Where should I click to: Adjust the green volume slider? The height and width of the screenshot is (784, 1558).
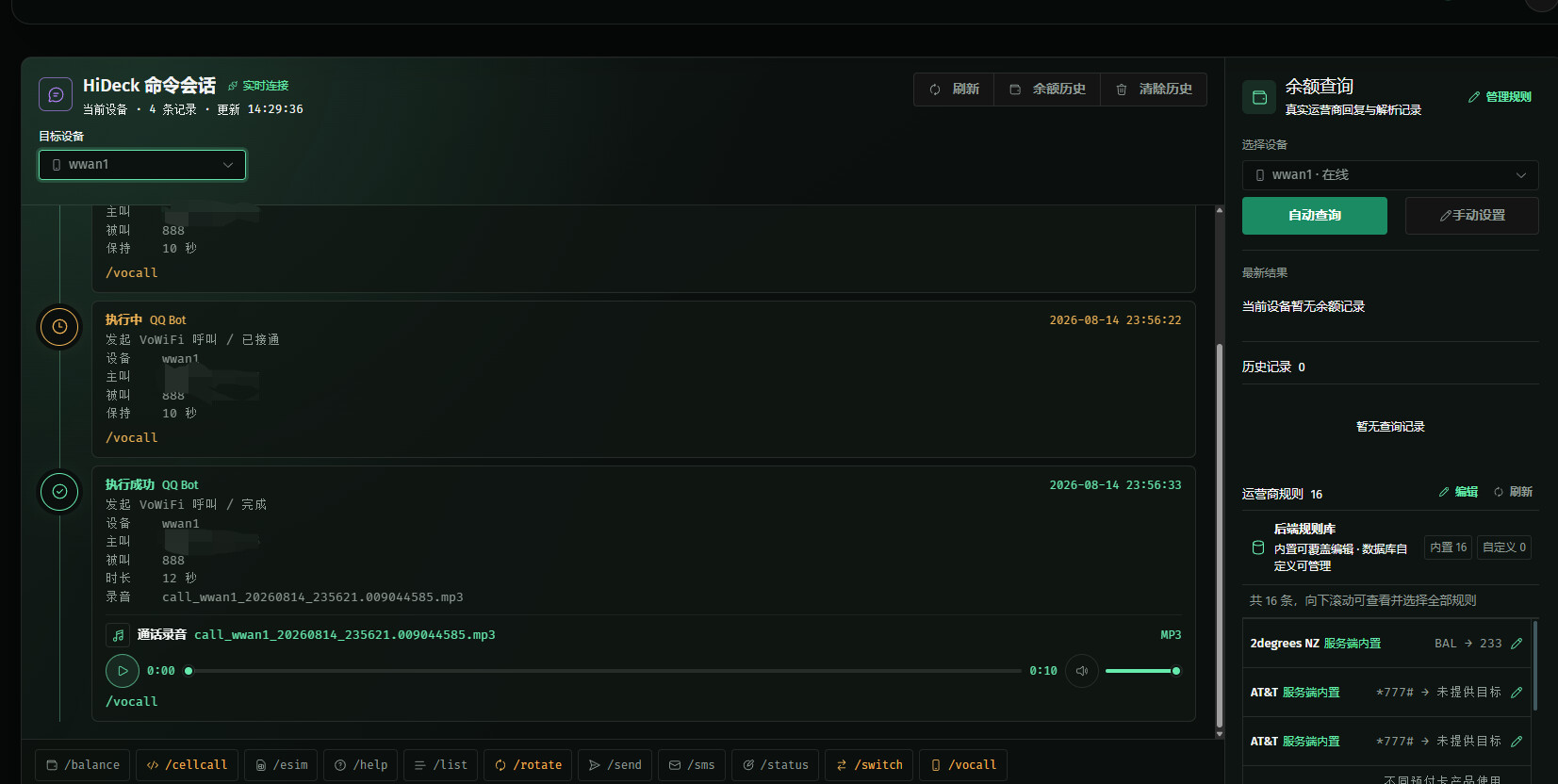pyautogui.click(x=1142, y=671)
